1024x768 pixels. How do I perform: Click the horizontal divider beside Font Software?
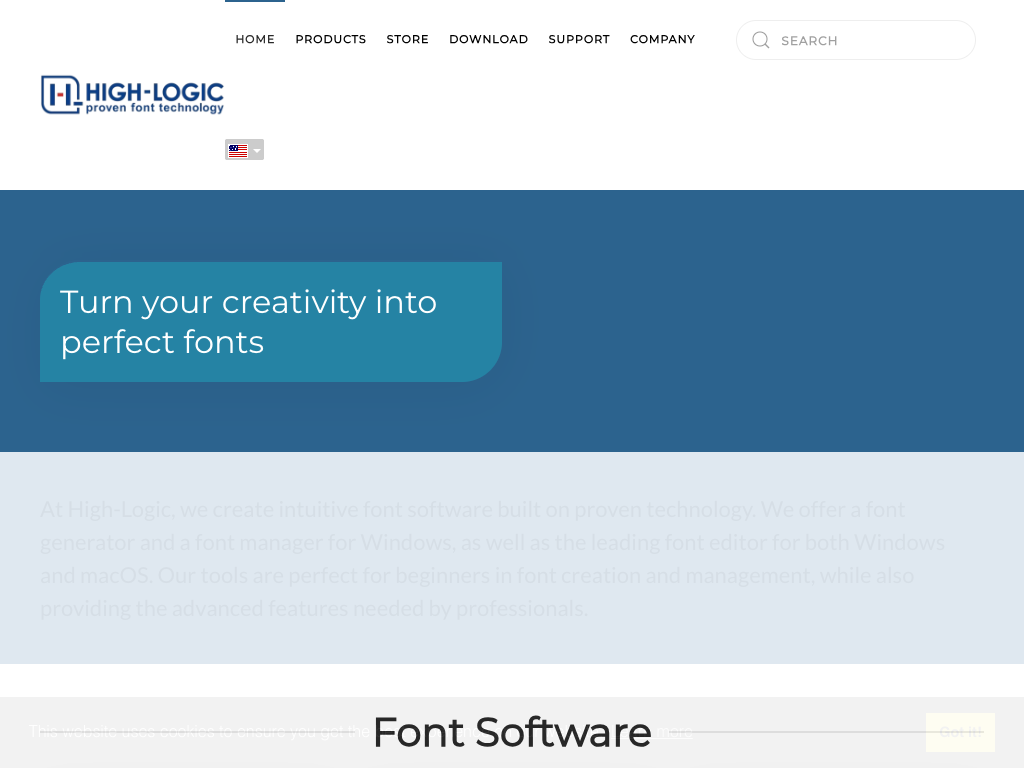tap(800, 732)
